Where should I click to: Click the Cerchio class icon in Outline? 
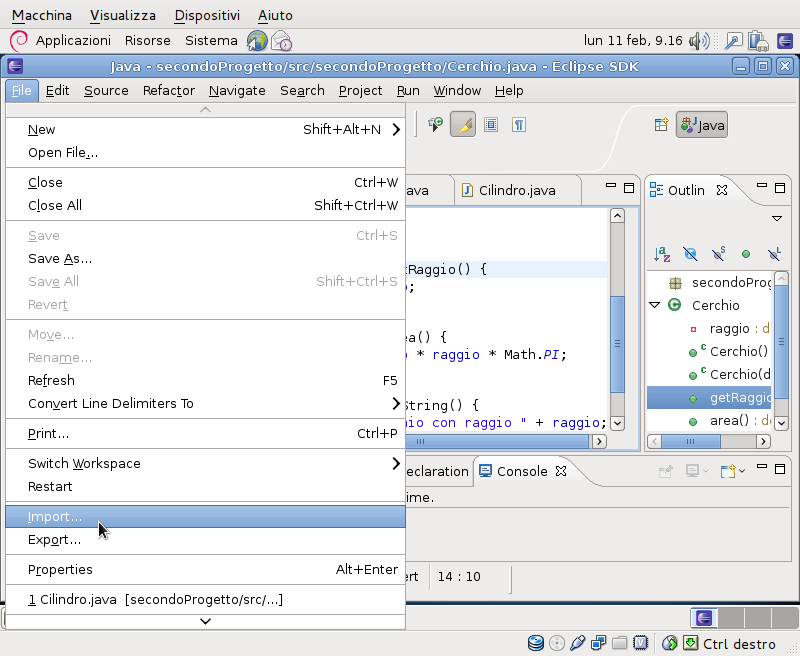click(674, 305)
